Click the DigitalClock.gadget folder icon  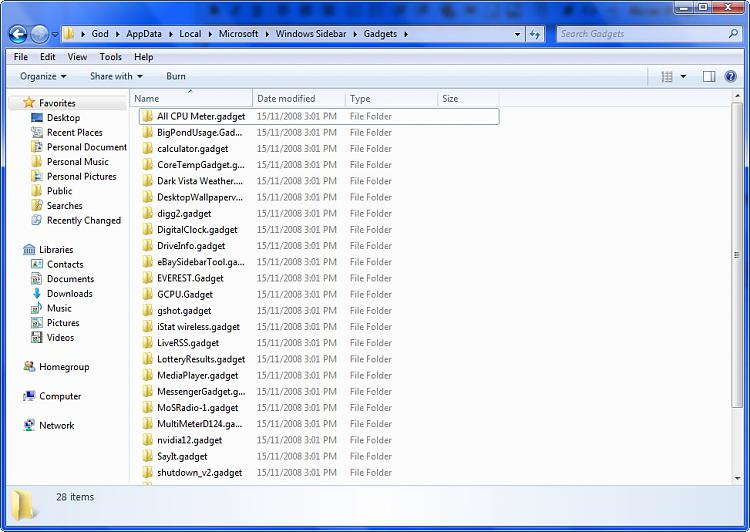[x=148, y=230]
